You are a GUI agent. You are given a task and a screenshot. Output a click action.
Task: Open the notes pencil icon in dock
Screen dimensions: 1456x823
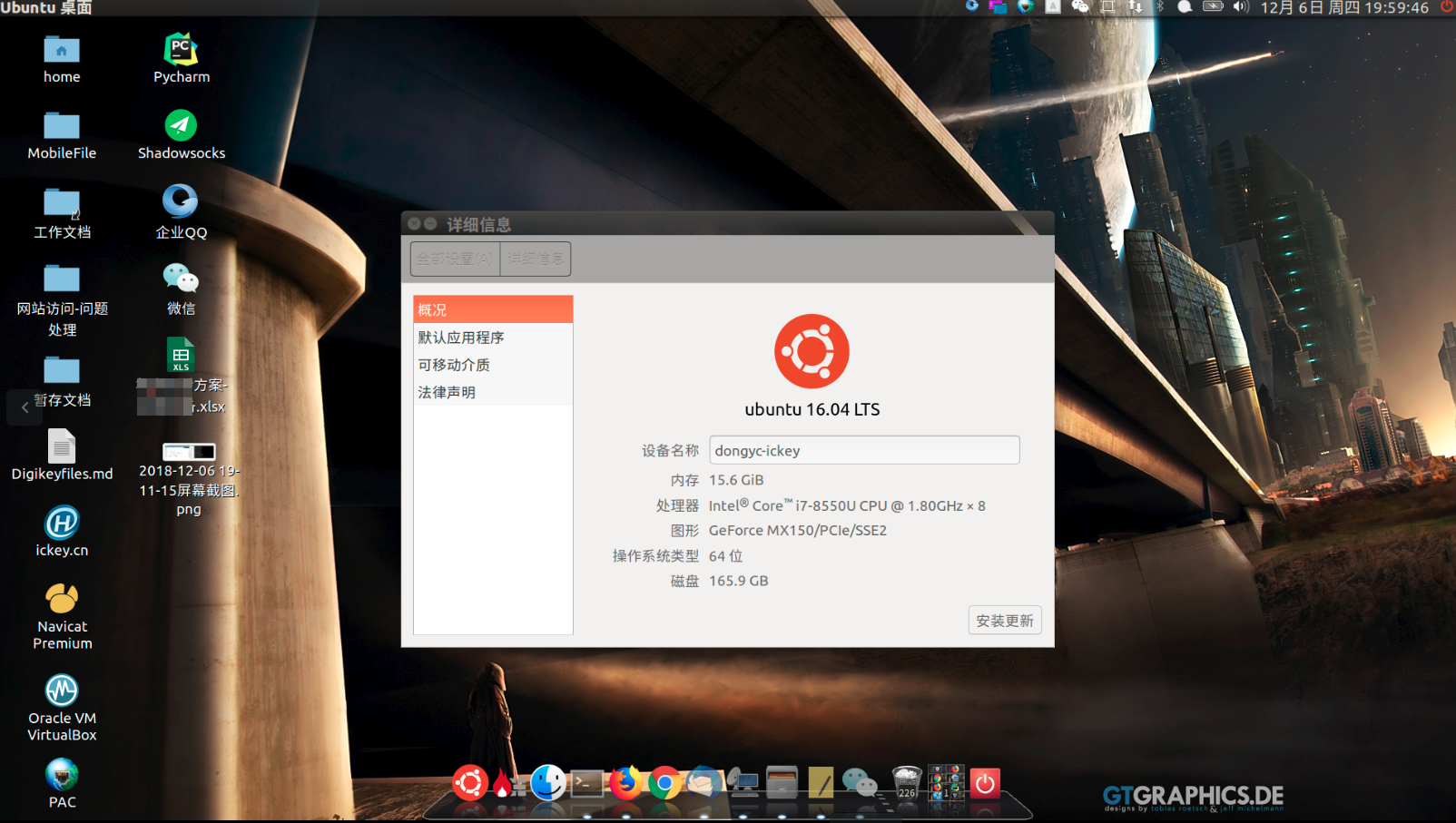pyautogui.click(x=821, y=782)
